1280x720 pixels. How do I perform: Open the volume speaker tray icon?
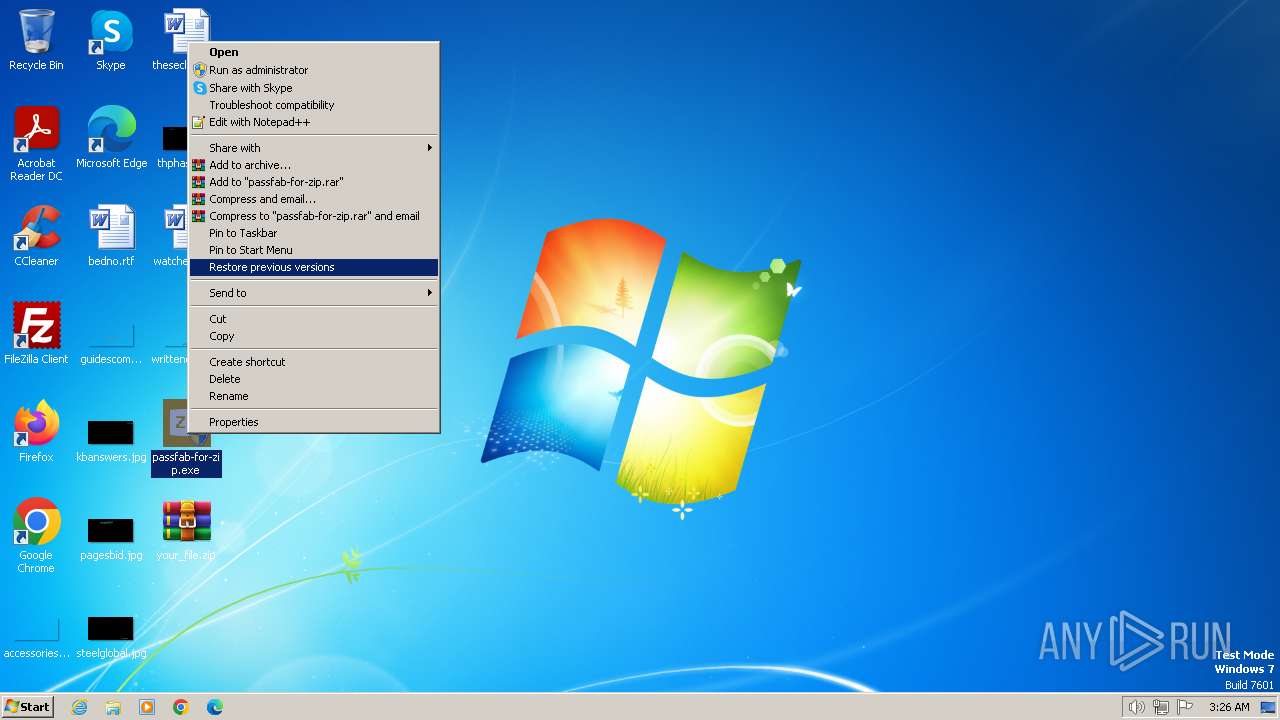pyautogui.click(x=1136, y=707)
